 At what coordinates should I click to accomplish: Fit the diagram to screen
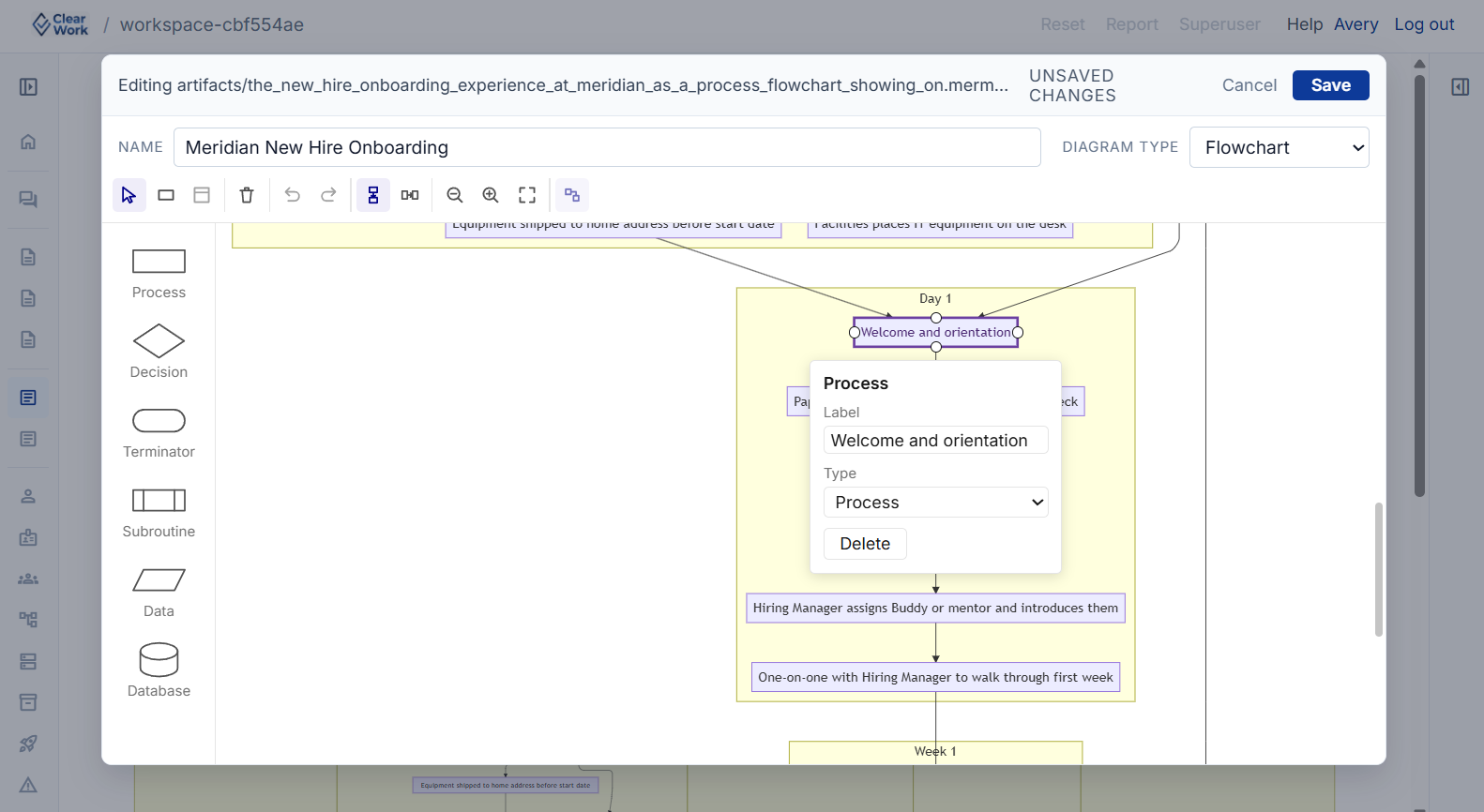tap(527, 195)
